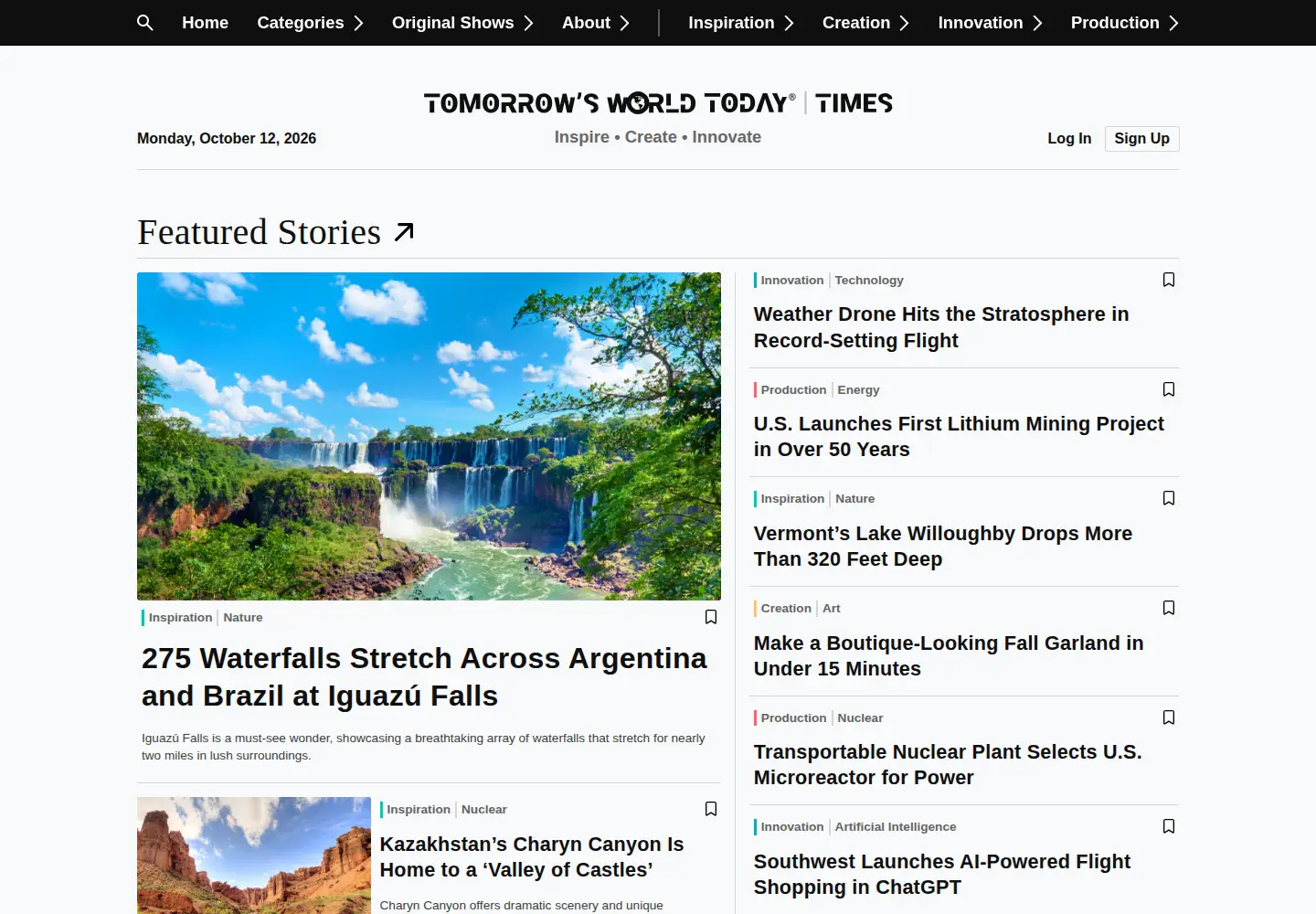Click the Artificial Intelligence category tag
This screenshot has width=1316, height=914.
896,826
